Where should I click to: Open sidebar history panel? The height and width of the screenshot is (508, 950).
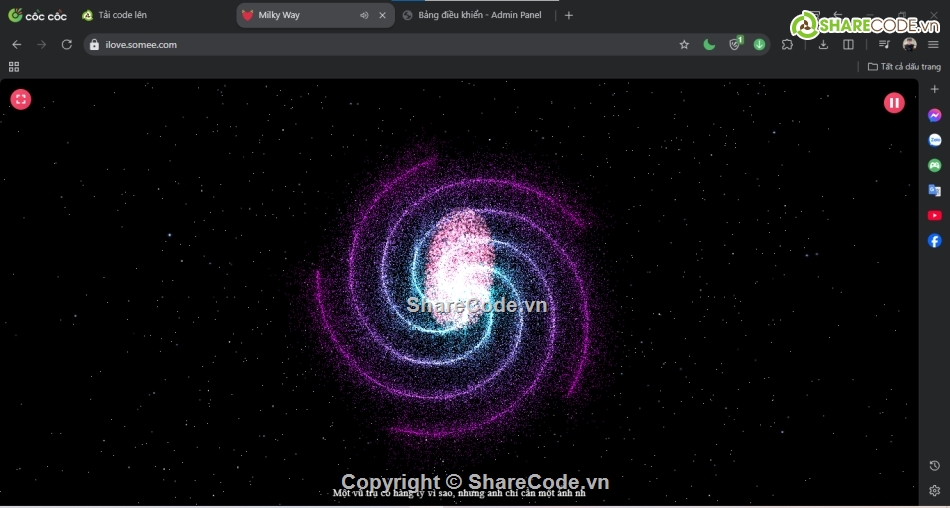[934, 466]
